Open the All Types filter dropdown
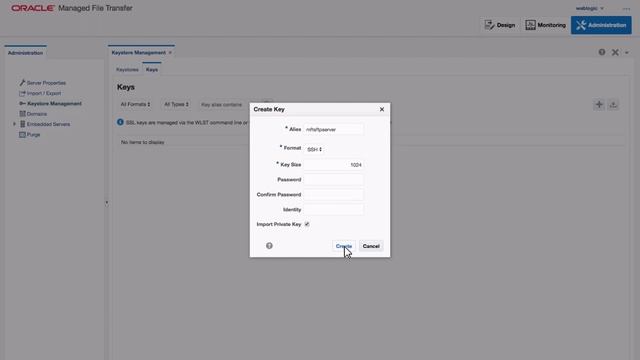The height and width of the screenshot is (360, 640). tap(176, 104)
